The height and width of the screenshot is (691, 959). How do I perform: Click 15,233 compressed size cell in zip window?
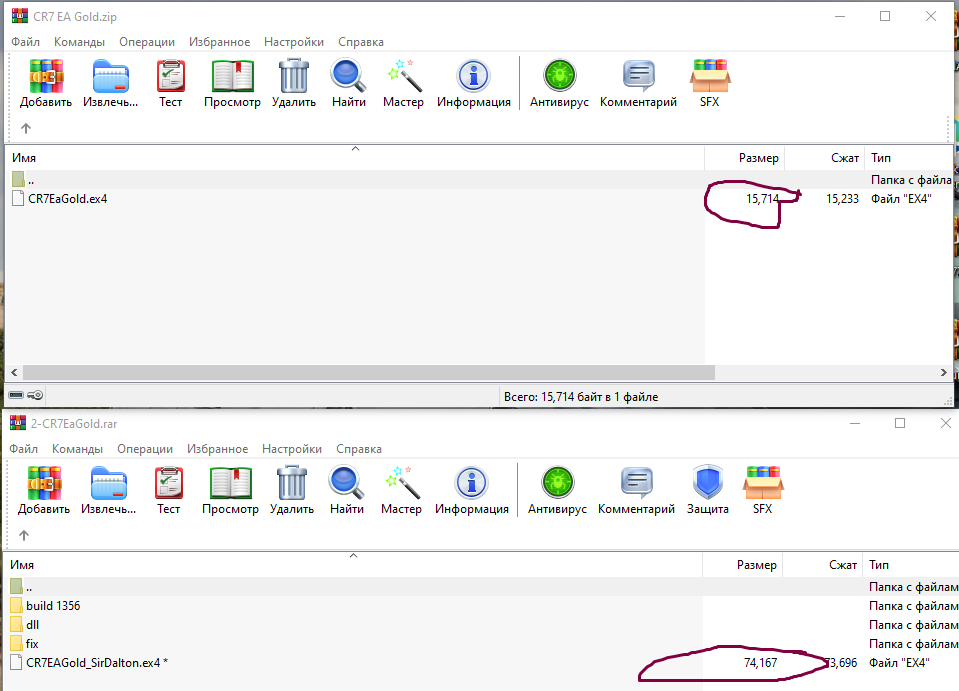(842, 199)
